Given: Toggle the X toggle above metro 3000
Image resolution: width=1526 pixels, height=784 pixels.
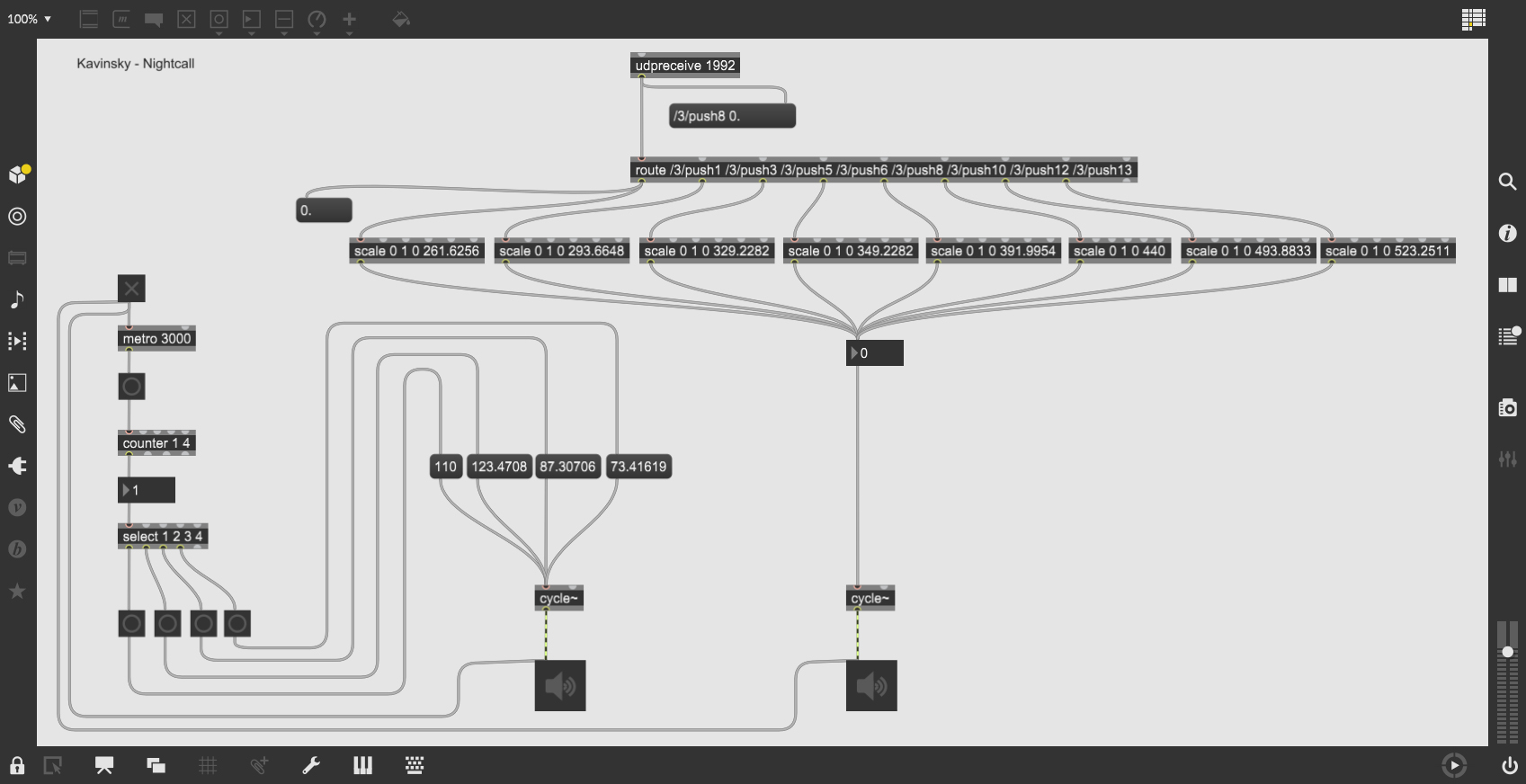Looking at the screenshot, I should pyautogui.click(x=131, y=289).
